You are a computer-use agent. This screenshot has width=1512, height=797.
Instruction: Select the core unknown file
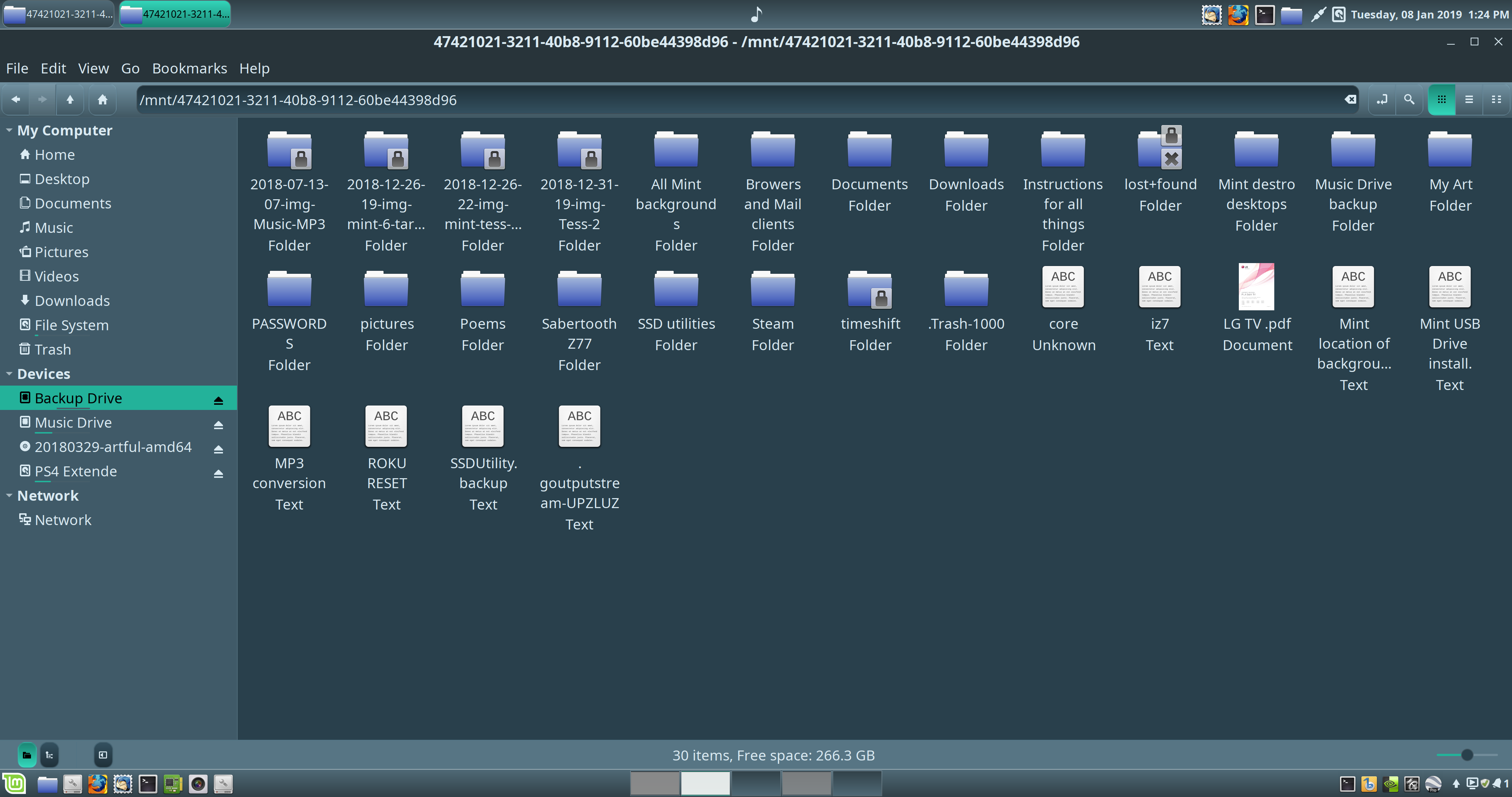click(1063, 286)
